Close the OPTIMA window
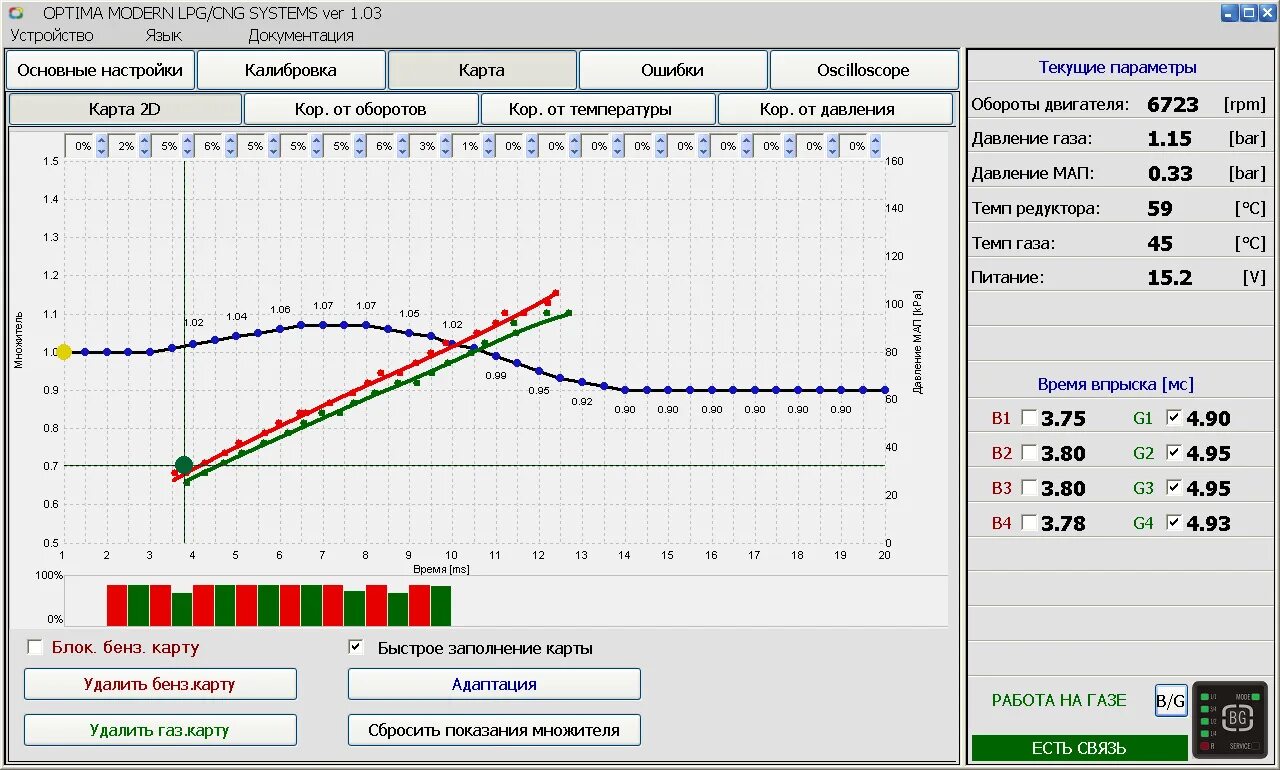1280x770 pixels. click(x=1266, y=13)
